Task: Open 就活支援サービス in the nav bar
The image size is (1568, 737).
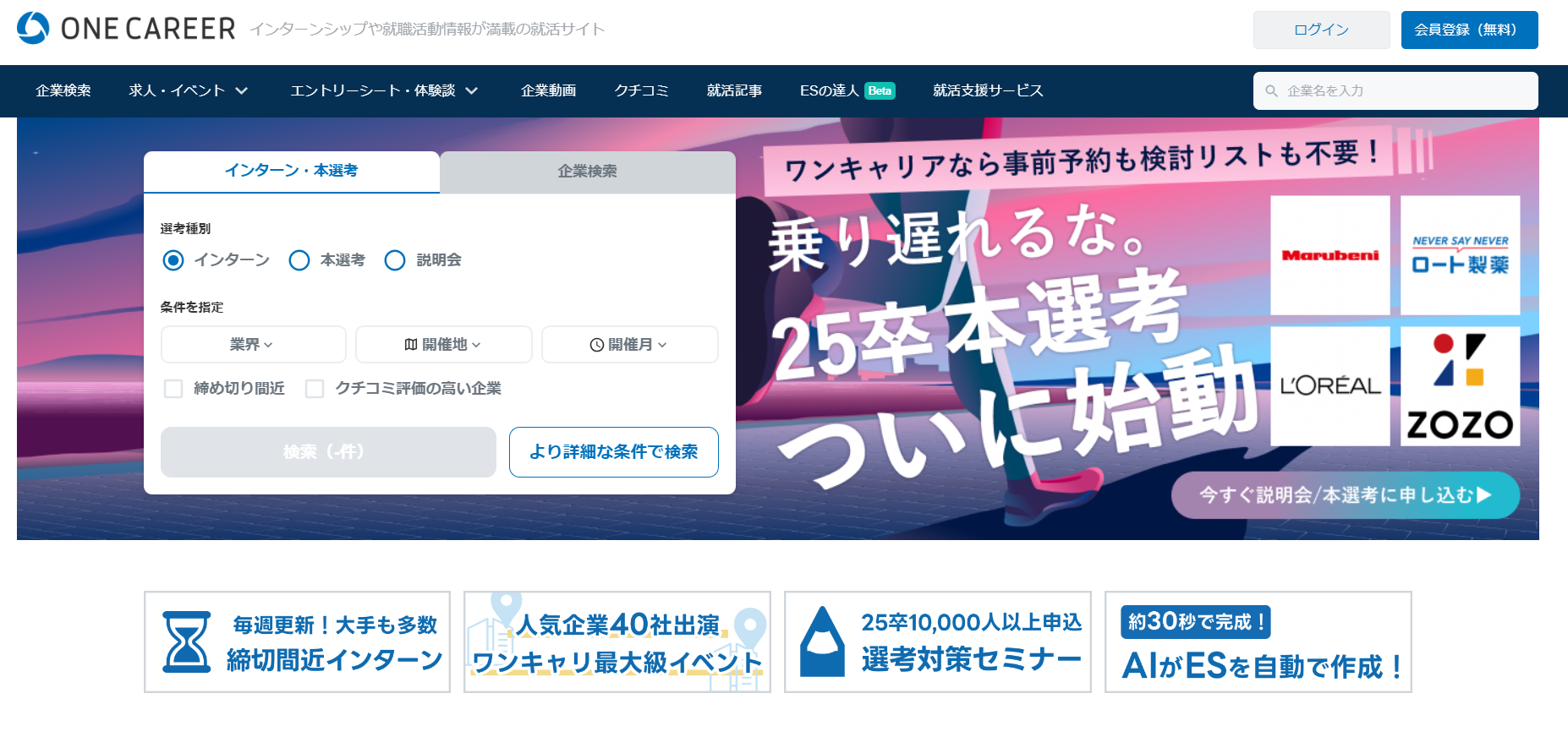Action: pos(988,91)
